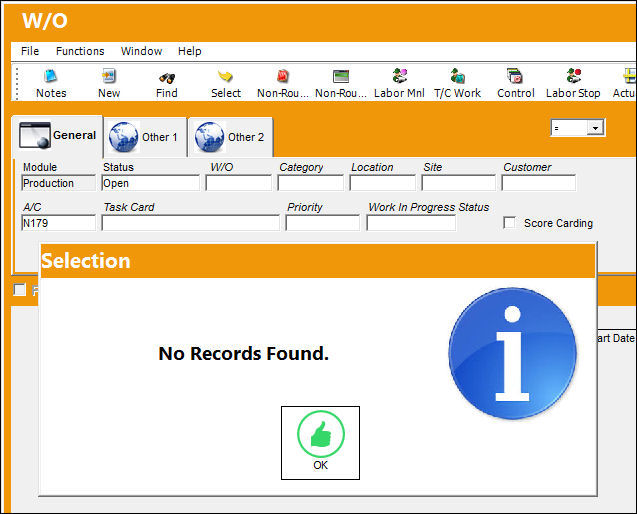The image size is (637, 514).
Task: Toggle the checkbox left of Selection dialog
Action: point(19,290)
